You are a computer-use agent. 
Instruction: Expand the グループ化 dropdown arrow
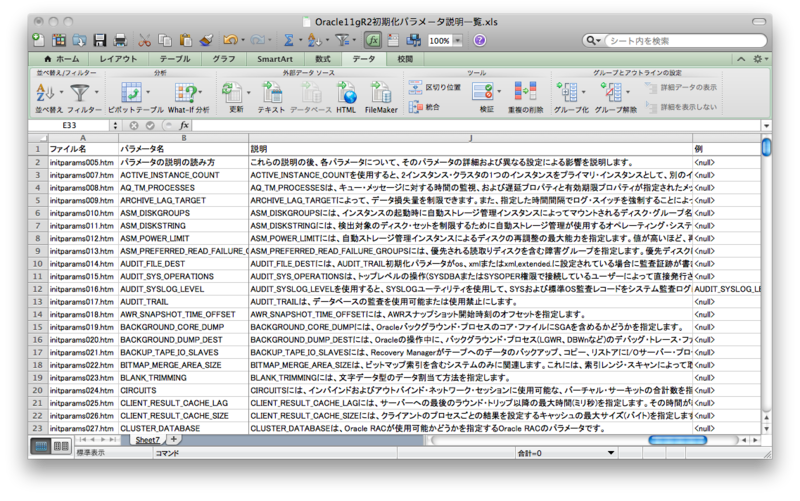pos(584,92)
